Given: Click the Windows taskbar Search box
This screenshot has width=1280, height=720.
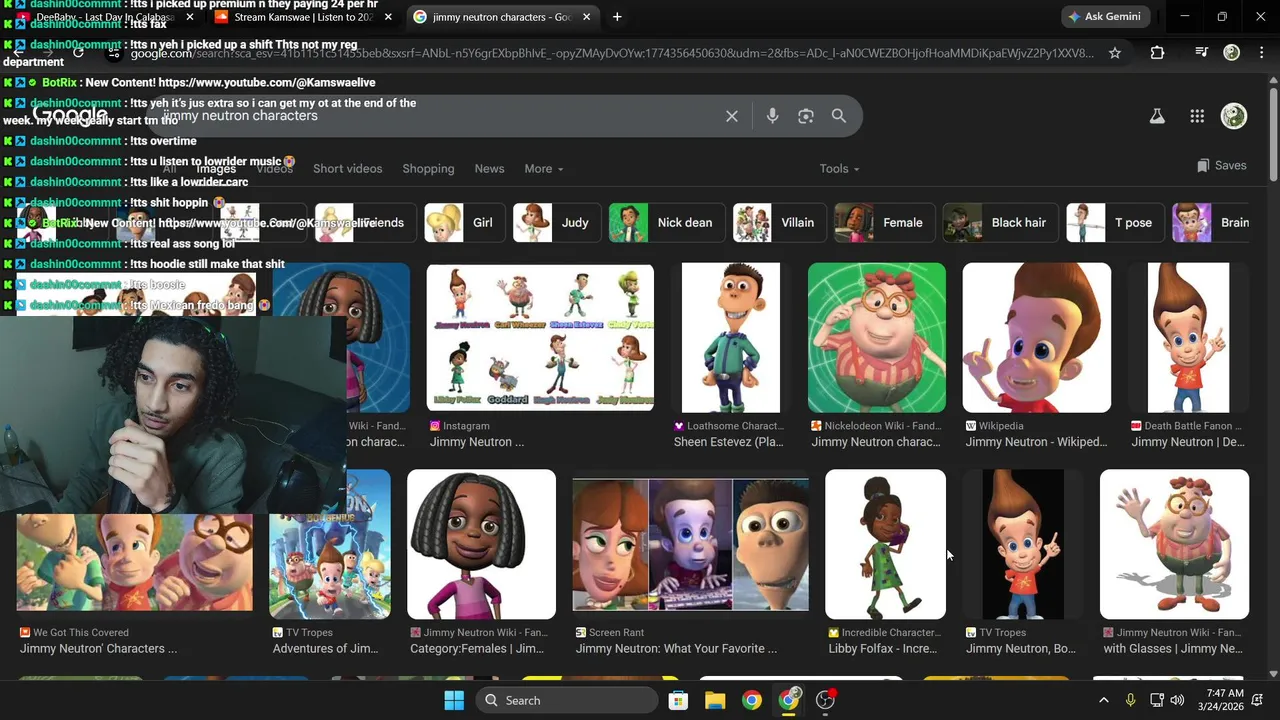Looking at the screenshot, I should coord(568,700).
